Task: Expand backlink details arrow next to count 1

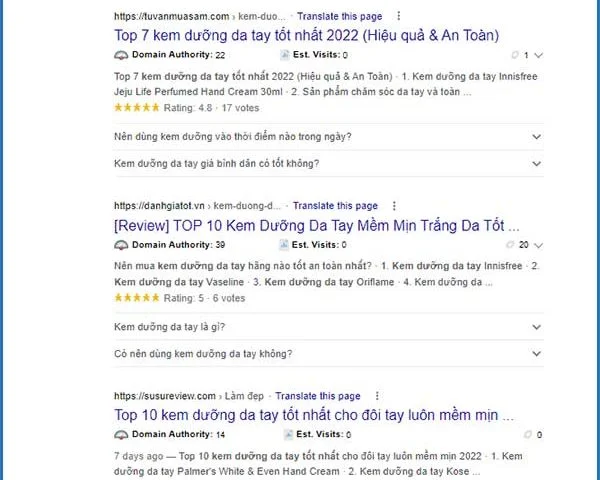Action: tap(538, 56)
